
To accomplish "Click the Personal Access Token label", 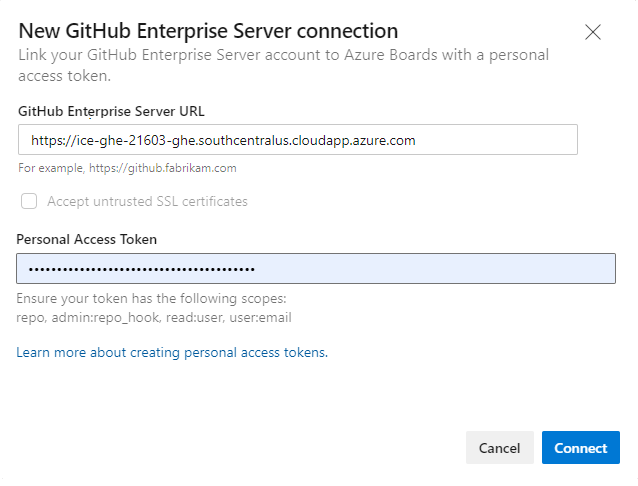I will [x=87, y=239].
